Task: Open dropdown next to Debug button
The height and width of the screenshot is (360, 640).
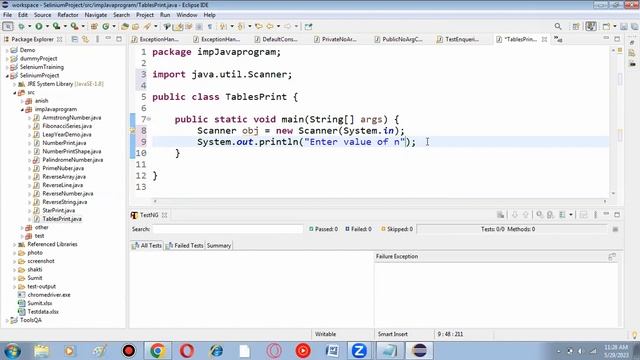Action: point(29,27)
